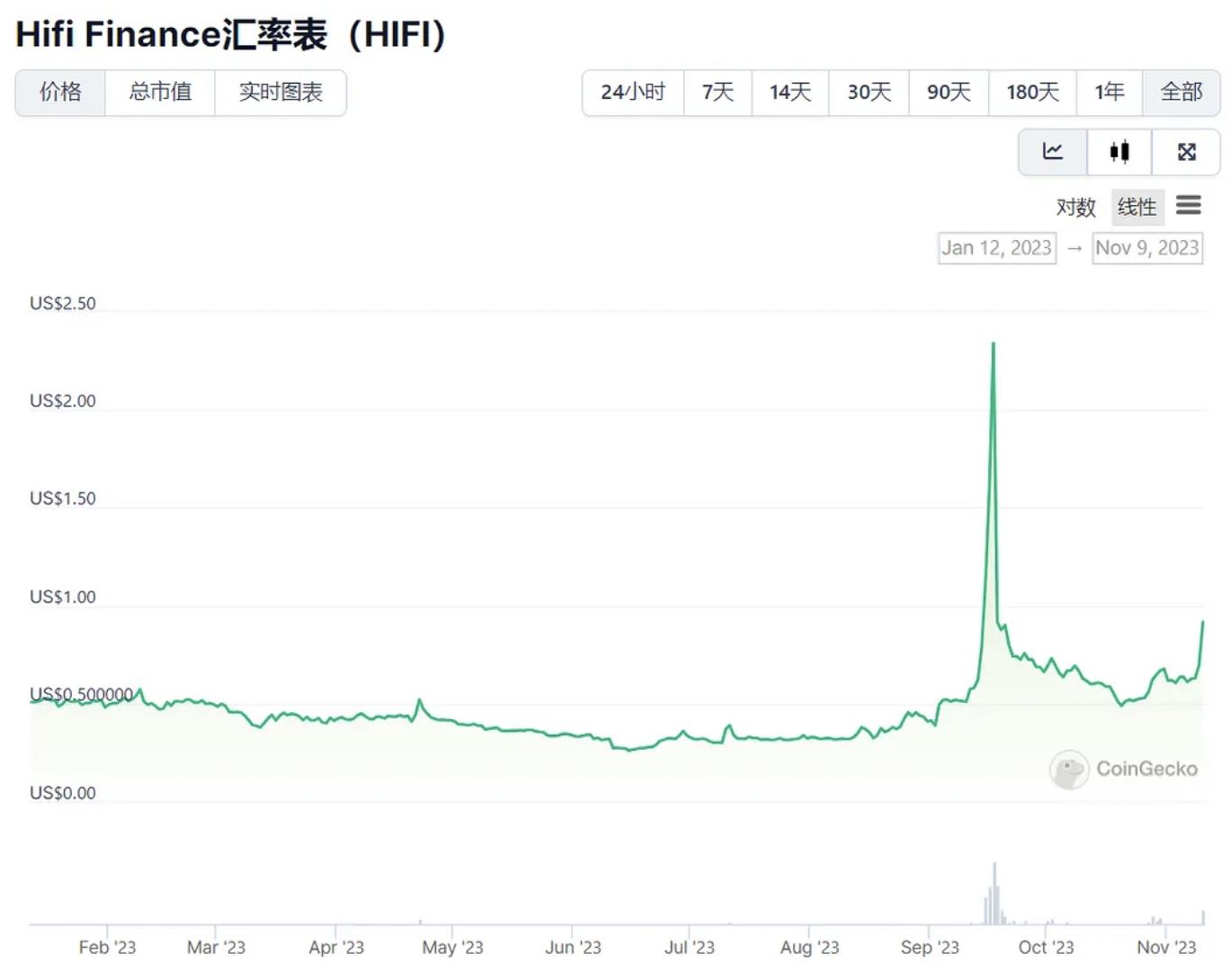The image size is (1230, 980).
Task: Click the US$2.00 axis label
Action: [63, 401]
